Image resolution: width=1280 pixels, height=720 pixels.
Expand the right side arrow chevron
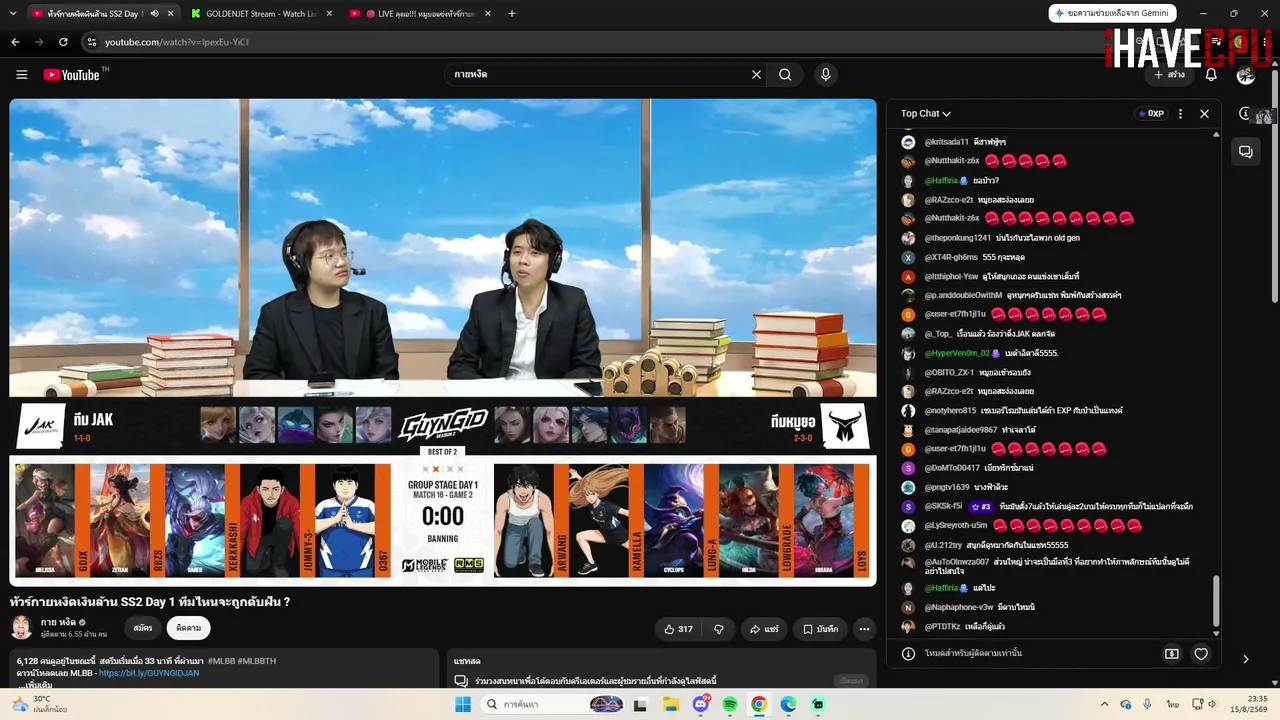pyautogui.click(x=1246, y=659)
